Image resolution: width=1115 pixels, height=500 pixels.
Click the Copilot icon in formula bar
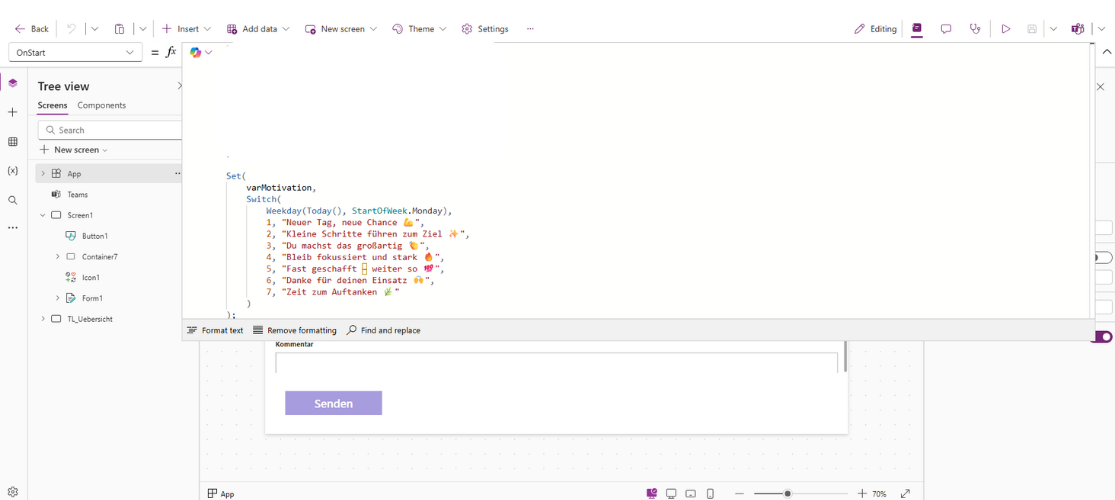(x=196, y=52)
